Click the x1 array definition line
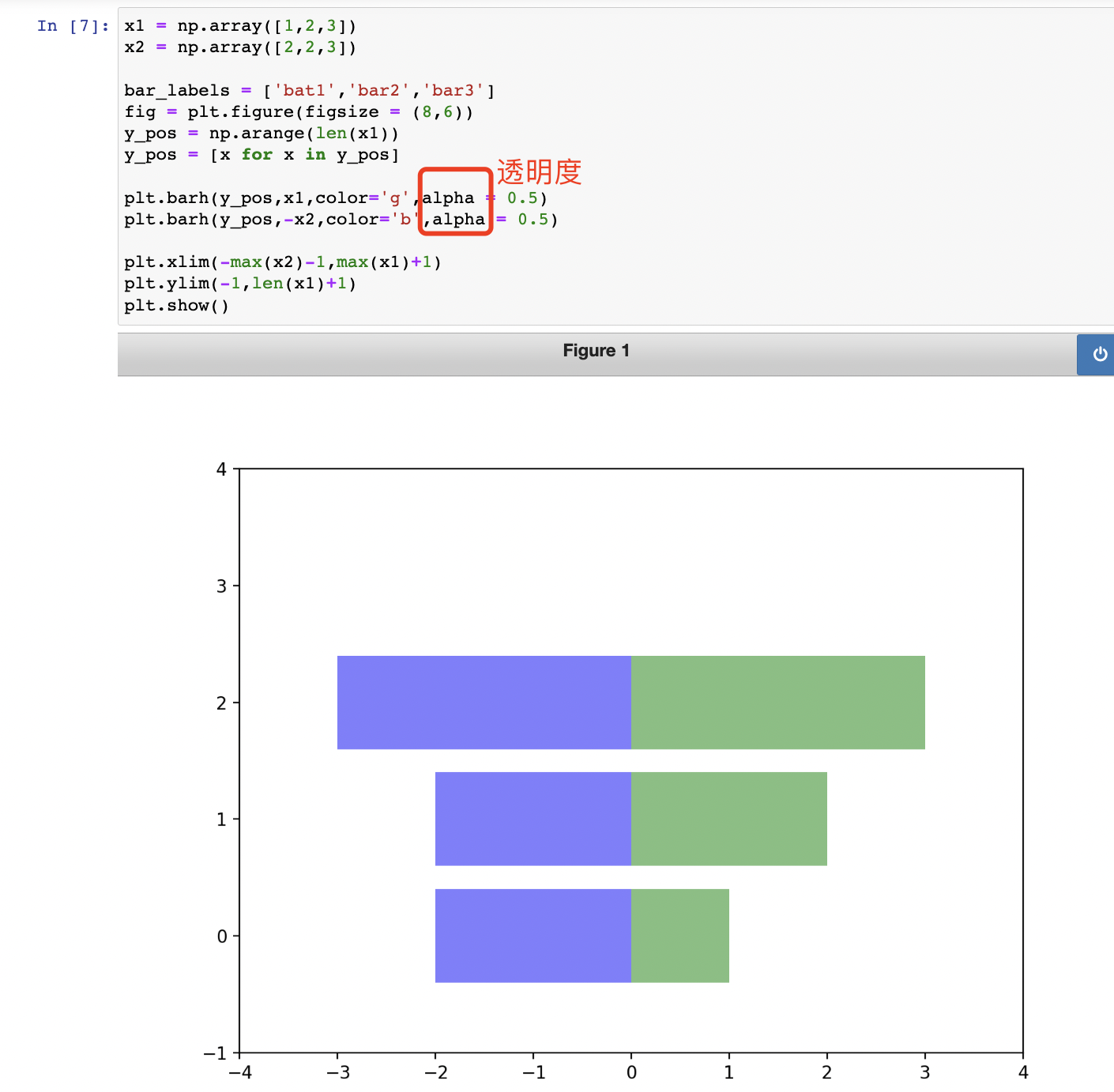 click(237, 25)
